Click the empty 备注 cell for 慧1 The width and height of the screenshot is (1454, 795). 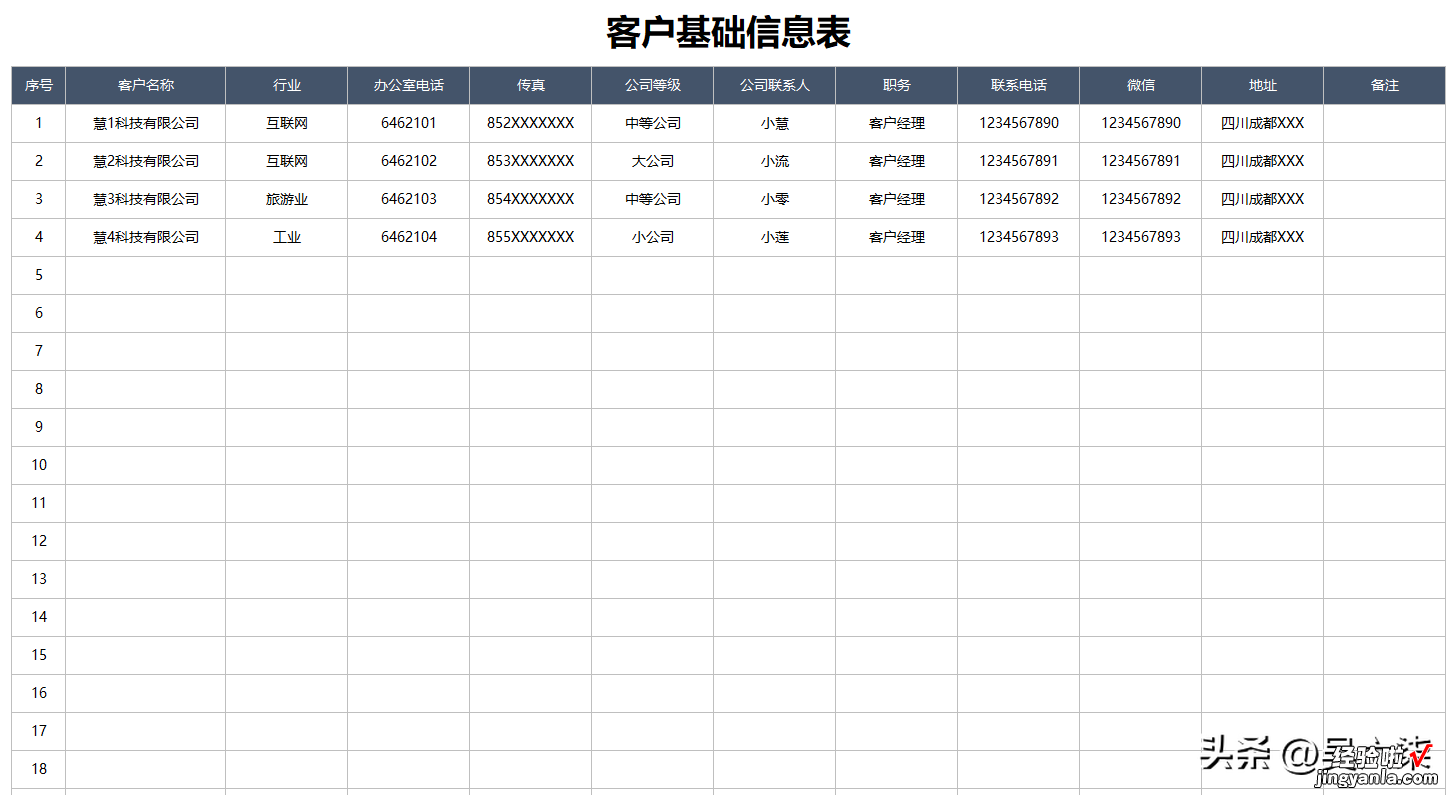pyautogui.click(x=1385, y=123)
